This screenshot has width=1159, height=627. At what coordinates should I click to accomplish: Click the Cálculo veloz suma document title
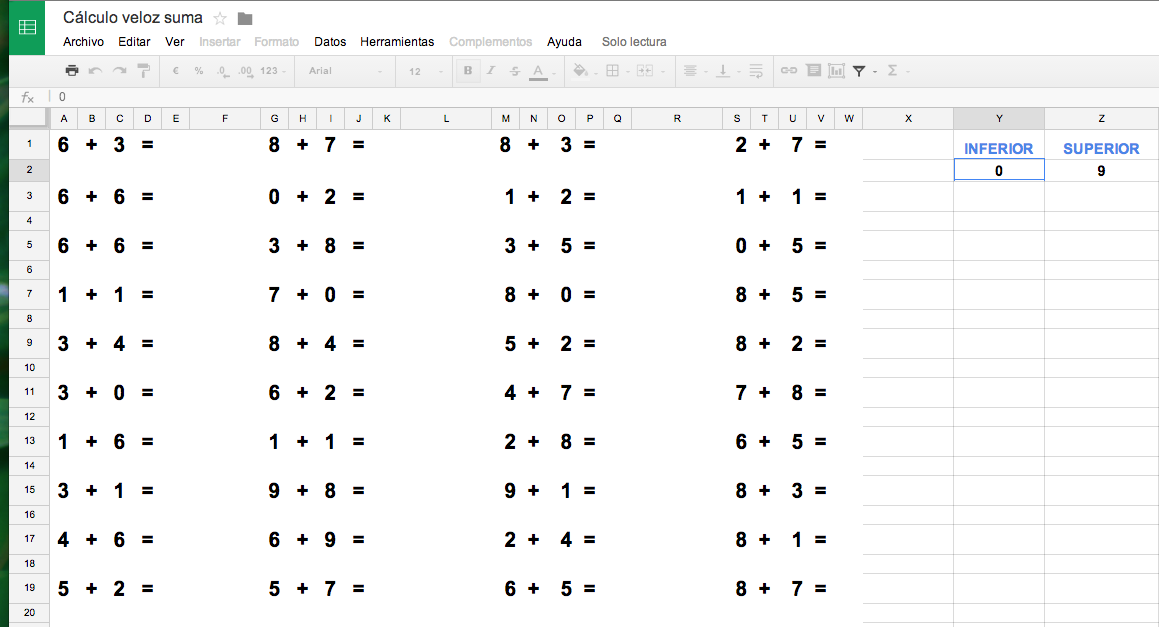coord(132,18)
